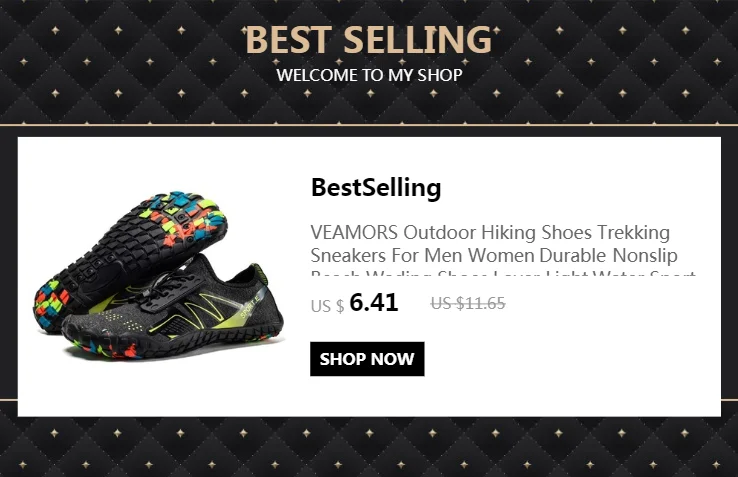Click the cut-off third product description line
738x477 pixels.
pyautogui.click(x=503, y=273)
